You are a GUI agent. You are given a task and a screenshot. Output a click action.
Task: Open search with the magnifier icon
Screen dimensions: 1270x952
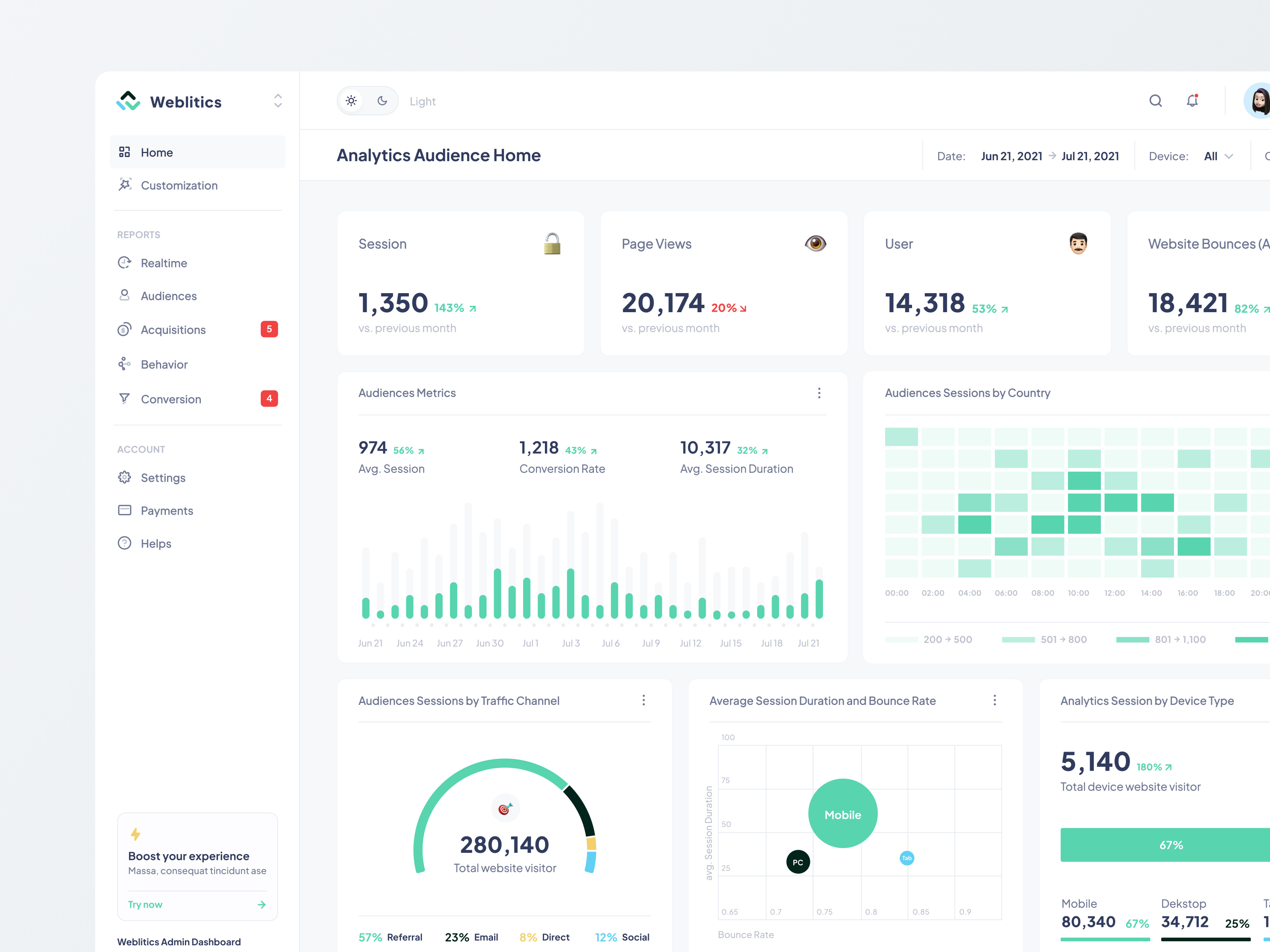click(x=1156, y=101)
